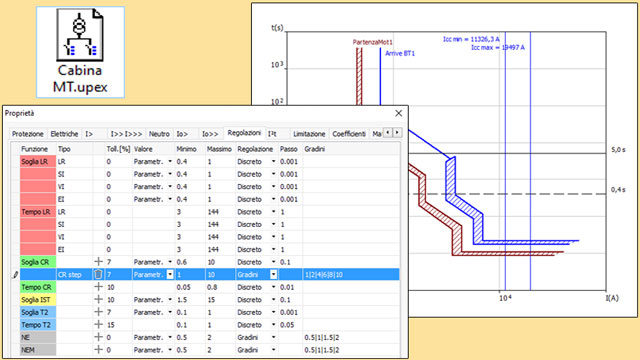This screenshot has height=360, width=640.
Task: Close the Proprietà dialog
Action: pyautogui.click(x=399, y=113)
